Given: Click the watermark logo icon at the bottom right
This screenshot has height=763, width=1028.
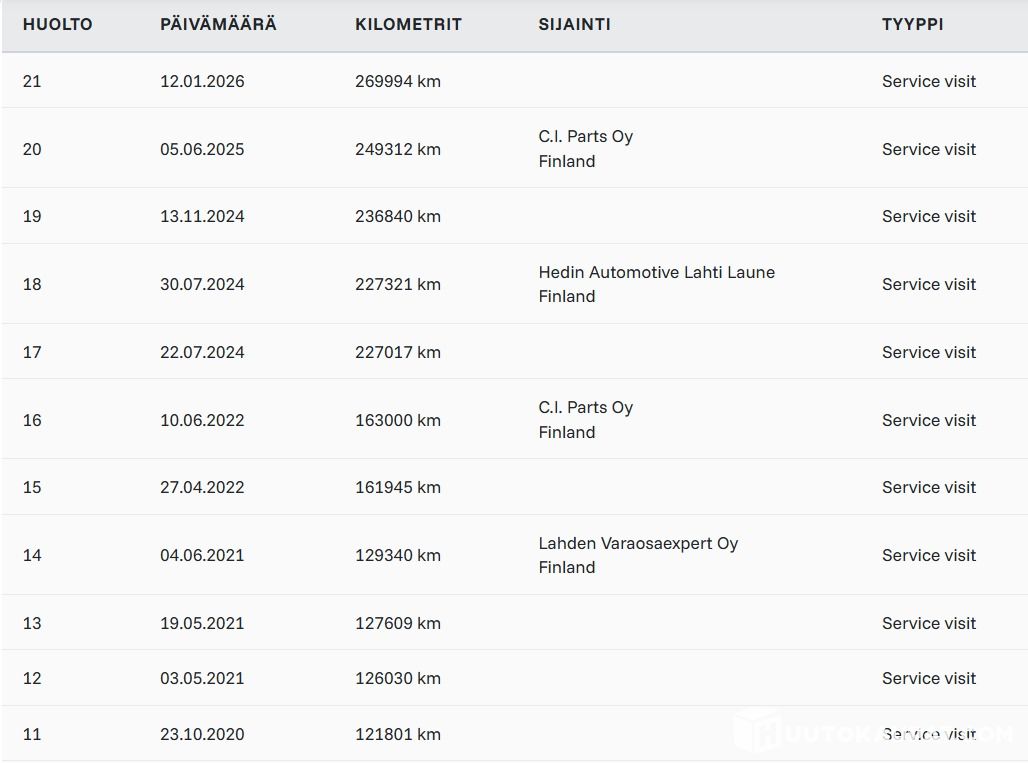Looking at the screenshot, I should pyautogui.click(x=756, y=731).
